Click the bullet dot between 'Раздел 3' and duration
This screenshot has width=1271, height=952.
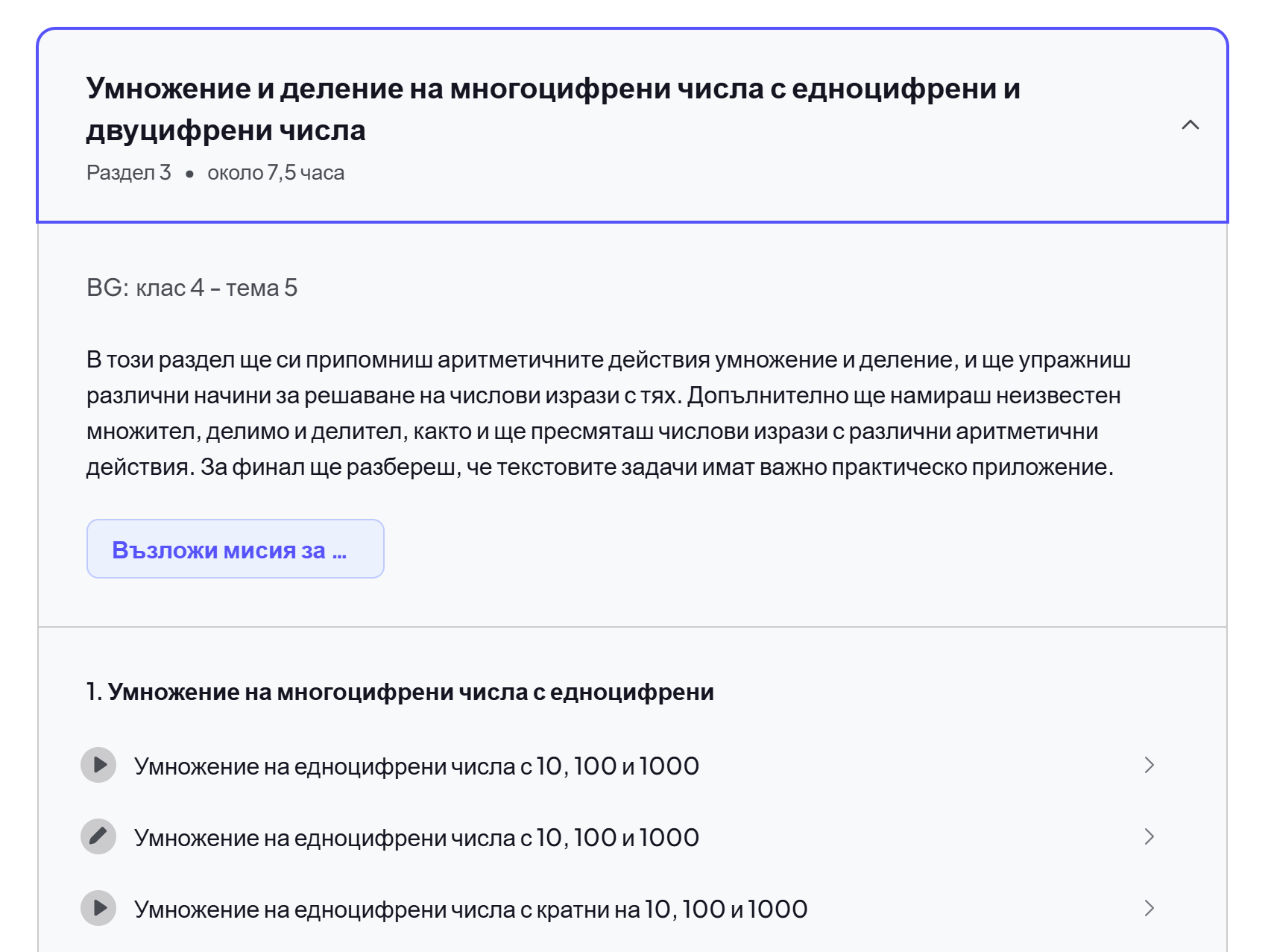189,174
